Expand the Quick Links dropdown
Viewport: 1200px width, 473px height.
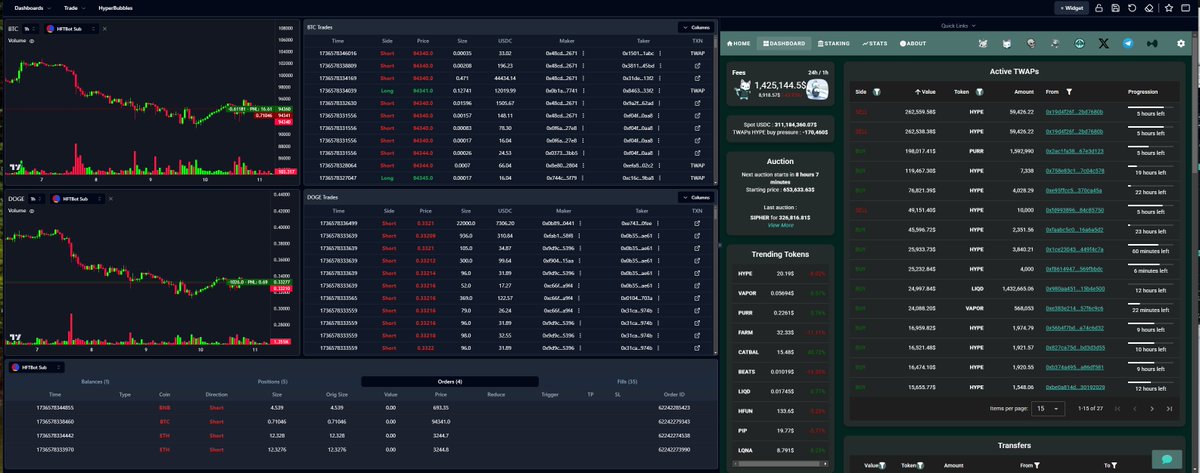click(958, 25)
